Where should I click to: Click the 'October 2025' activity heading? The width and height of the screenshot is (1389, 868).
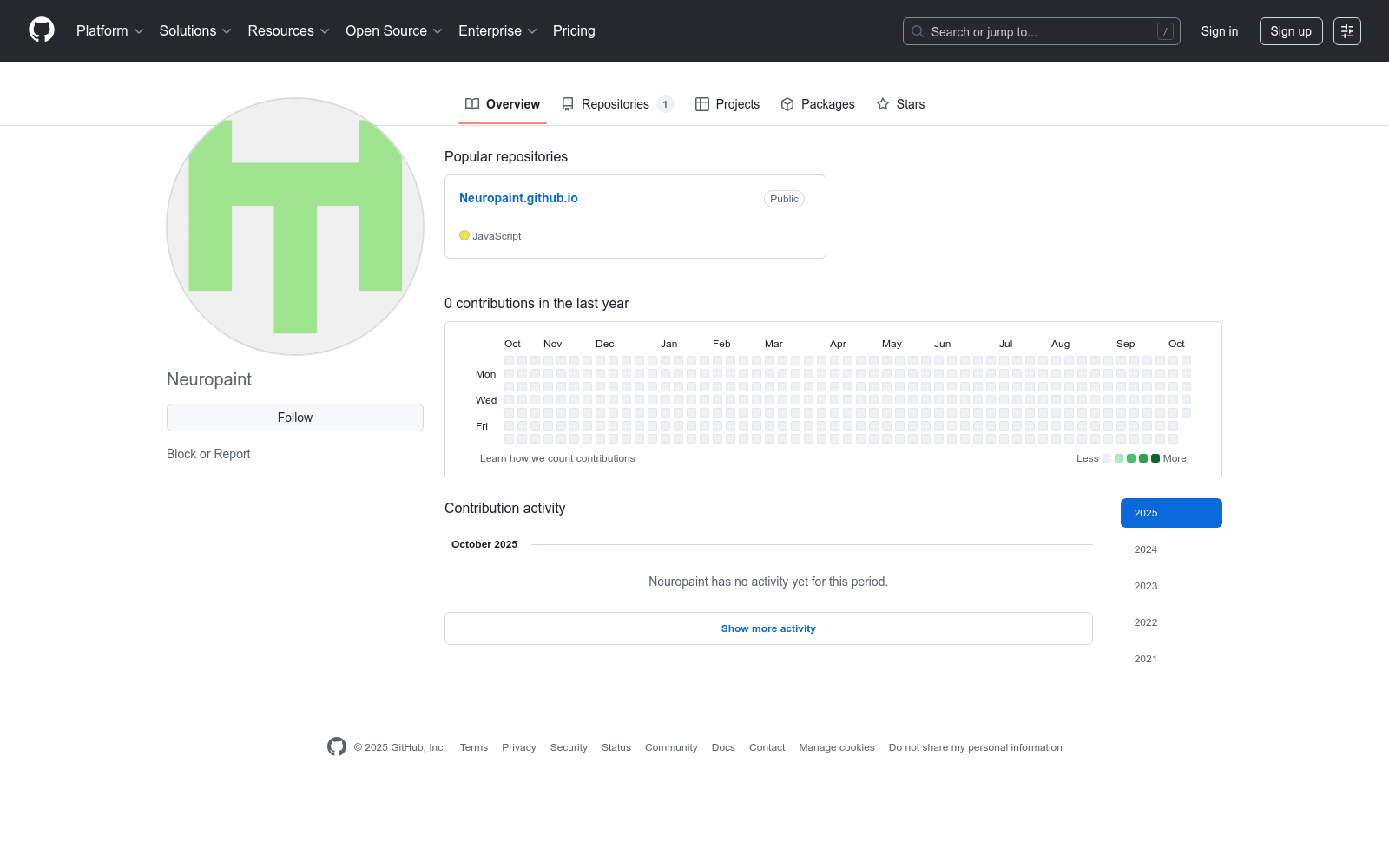[x=484, y=544]
